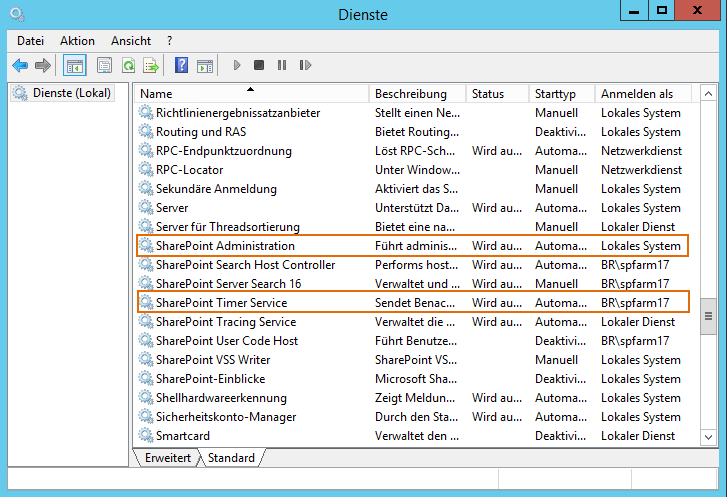Click the scrollbar up arrow
727x497 pixels.
click(708, 94)
